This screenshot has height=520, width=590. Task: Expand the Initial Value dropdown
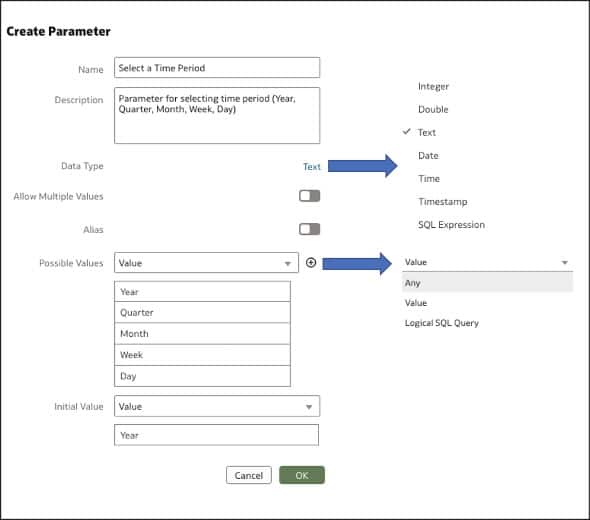pos(217,406)
